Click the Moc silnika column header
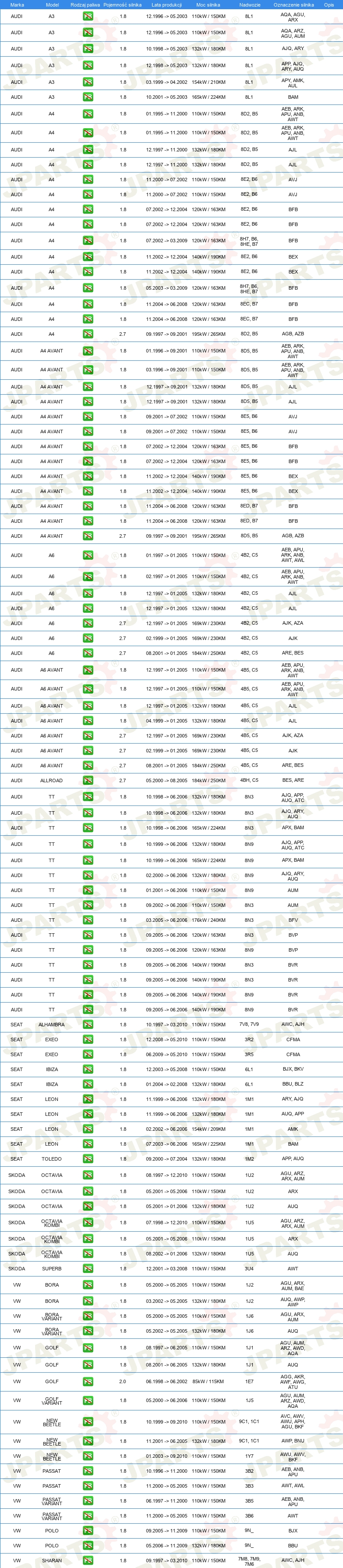 point(209,4)
